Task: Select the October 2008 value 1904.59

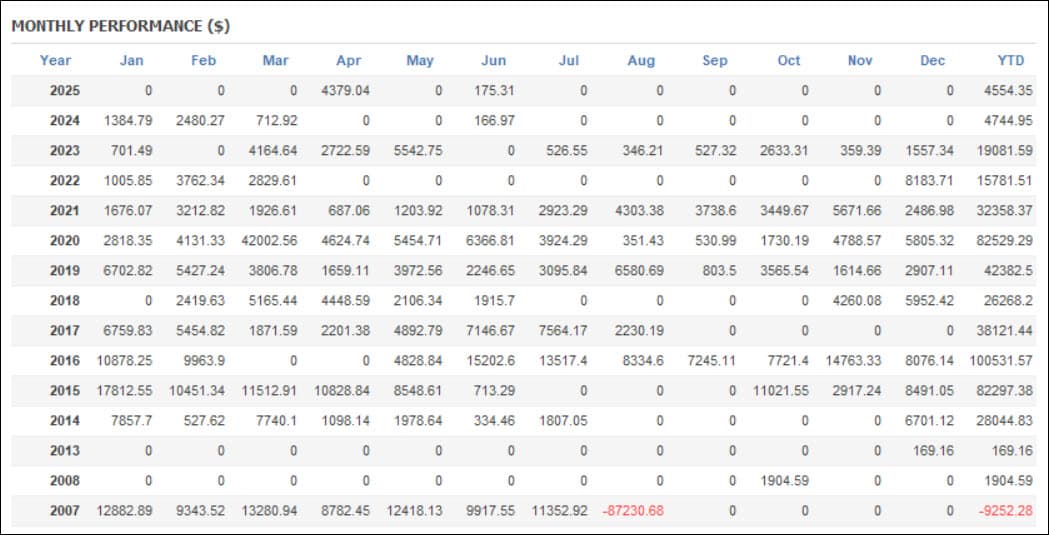Action: 784,481
